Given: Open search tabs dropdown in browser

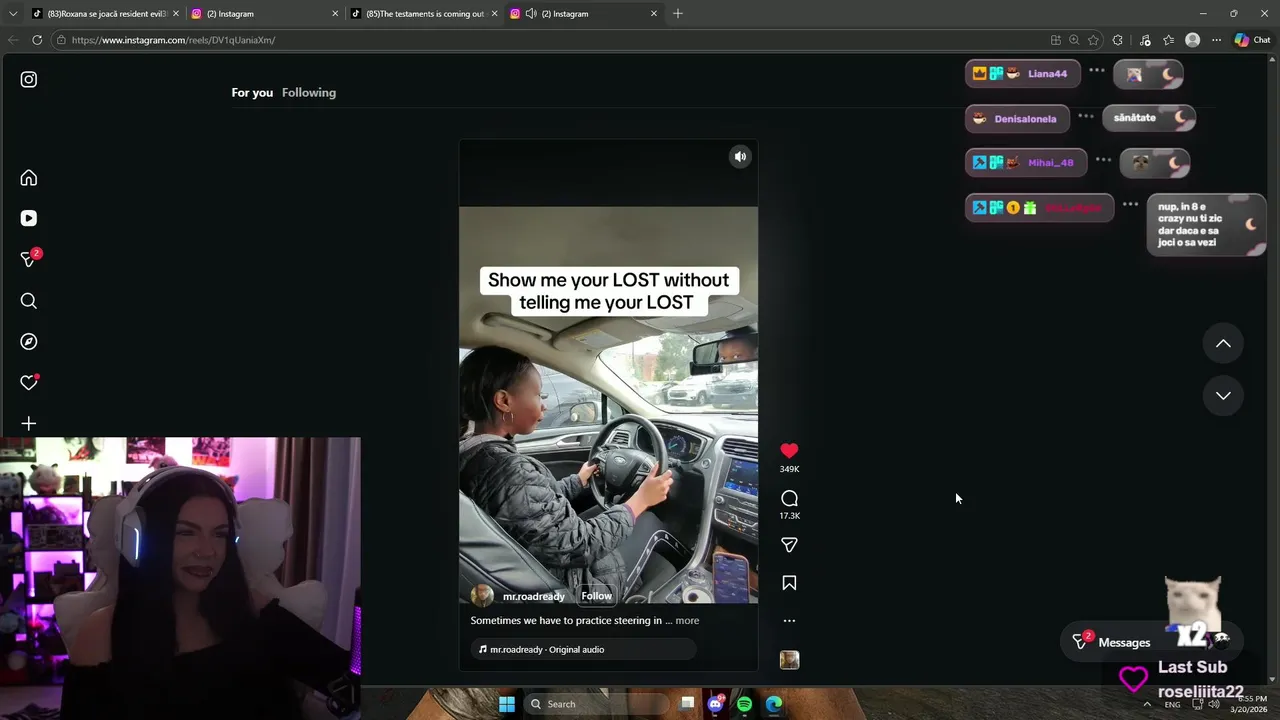Looking at the screenshot, I should (13, 14).
